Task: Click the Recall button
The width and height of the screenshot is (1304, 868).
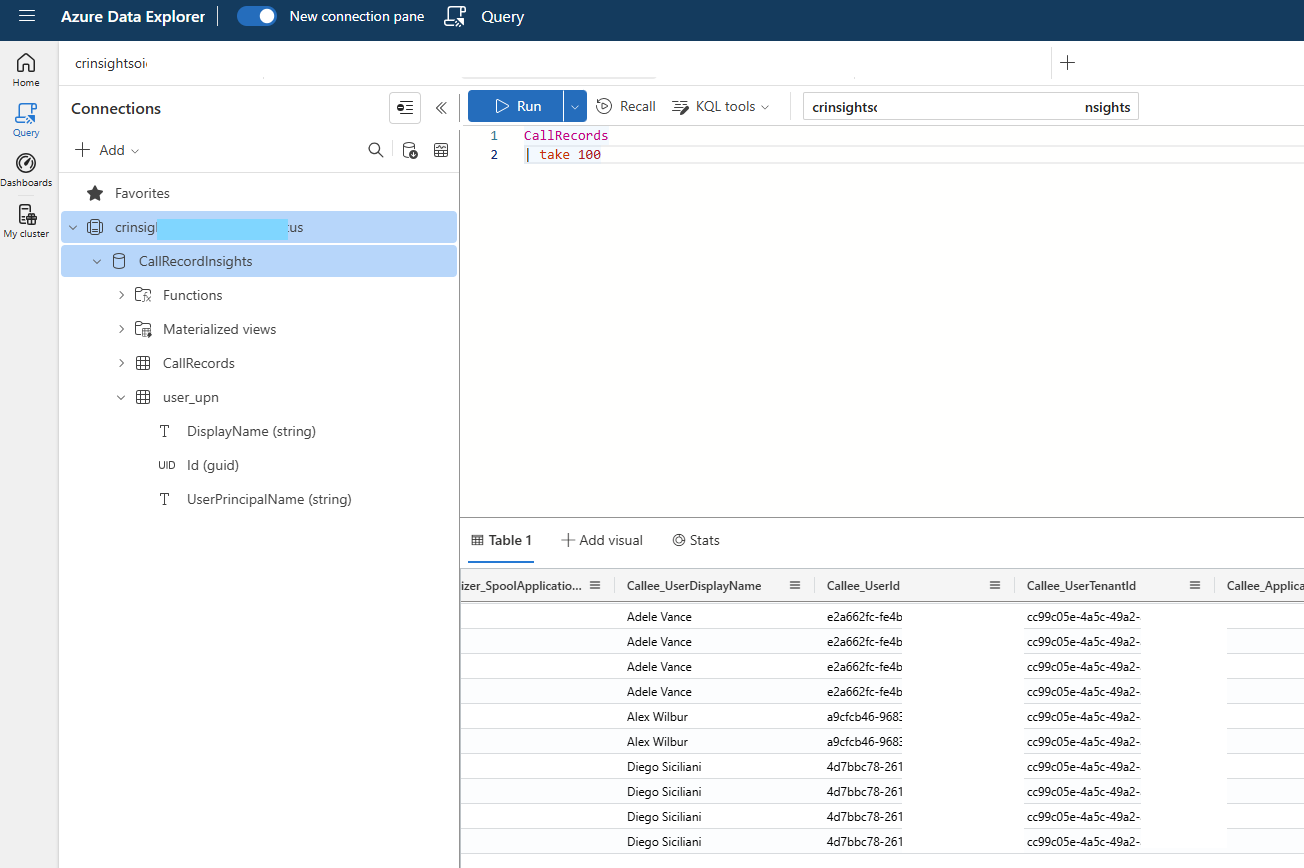Action: 626,106
